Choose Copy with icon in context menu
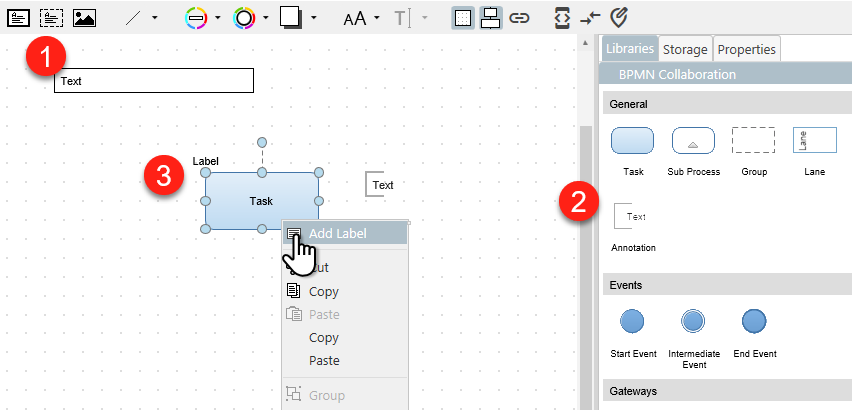The image size is (852, 410). pos(323,292)
